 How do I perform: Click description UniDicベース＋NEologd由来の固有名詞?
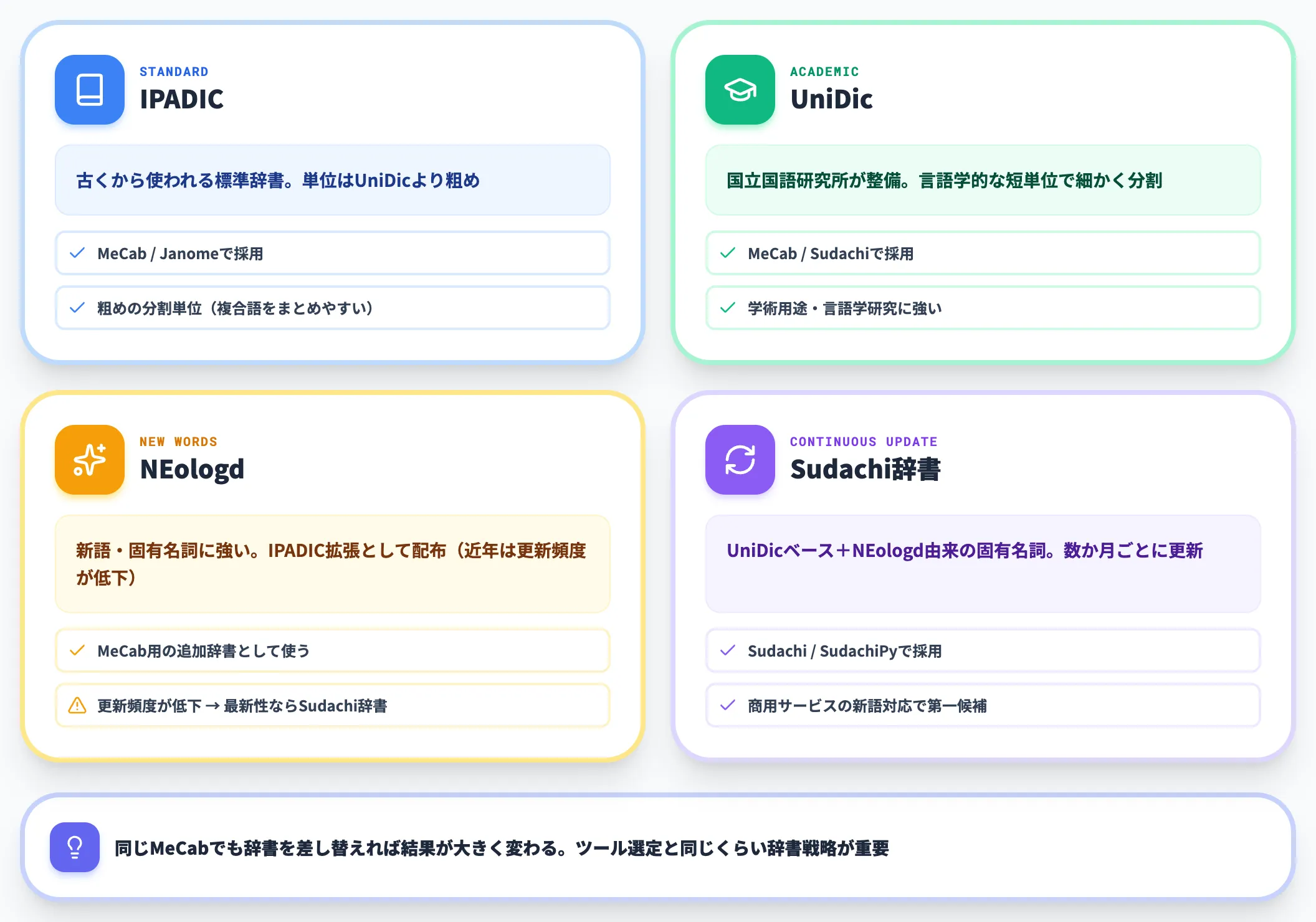965,551
